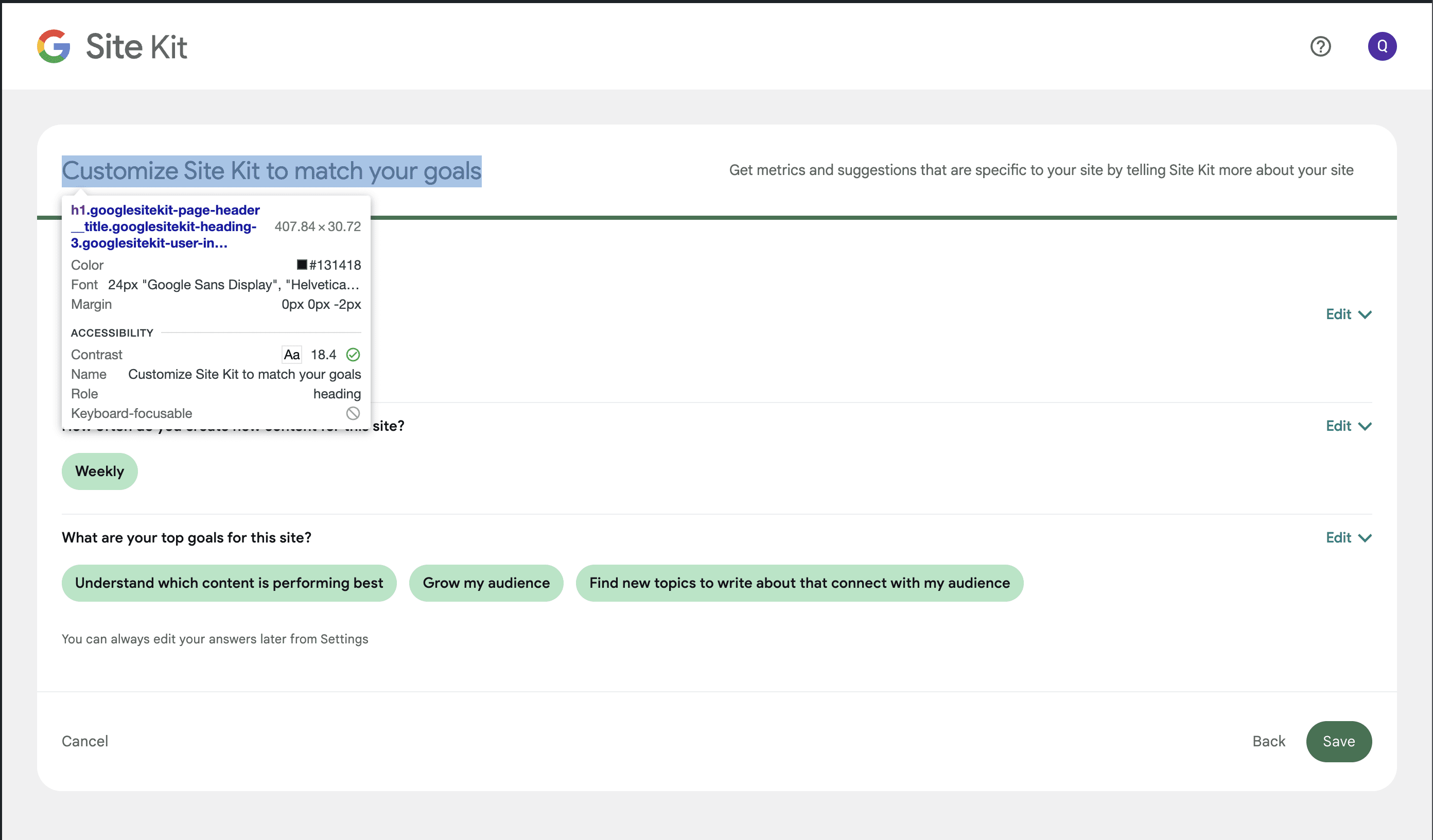The width and height of the screenshot is (1433, 840).
Task: Expand the Edit dropdown next to top goals
Action: (1348, 537)
